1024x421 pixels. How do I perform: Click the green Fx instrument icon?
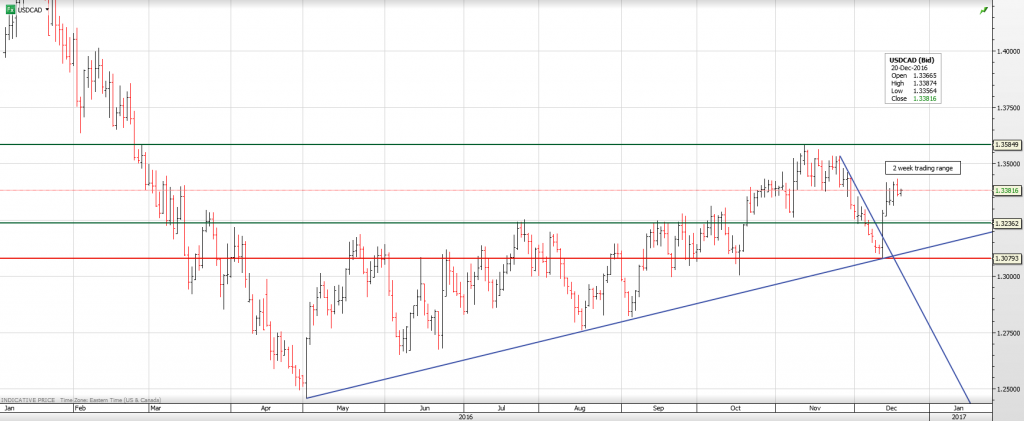click(x=10, y=9)
